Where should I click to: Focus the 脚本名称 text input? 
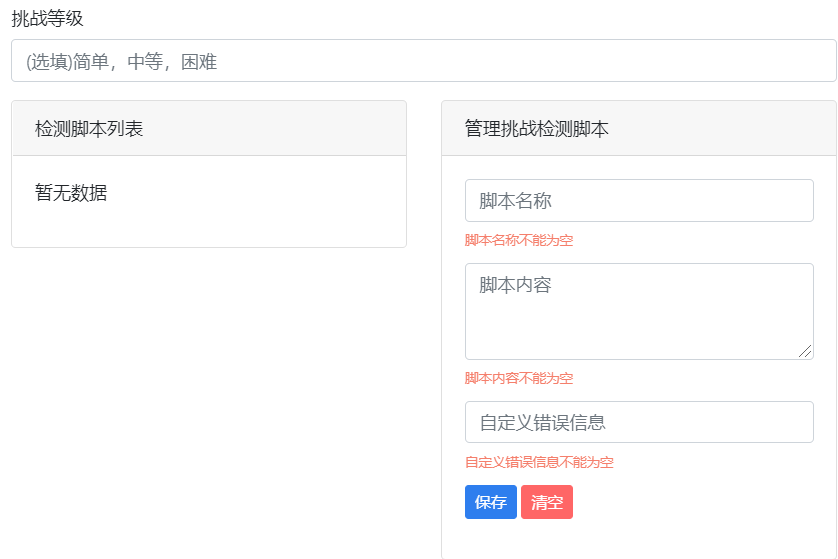click(x=639, y=201)
